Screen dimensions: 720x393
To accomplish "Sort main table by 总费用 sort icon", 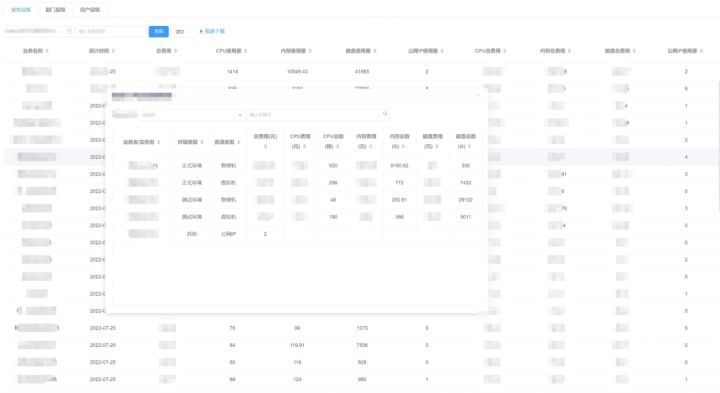I will click(175, 51).
